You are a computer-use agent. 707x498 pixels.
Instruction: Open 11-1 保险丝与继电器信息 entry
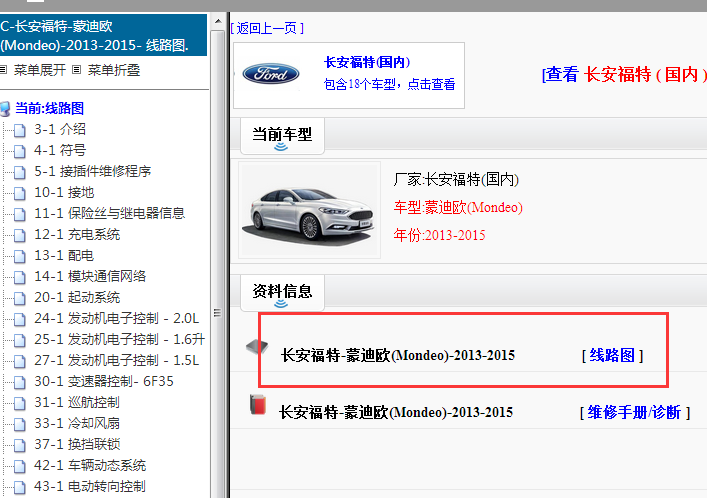[110, 213]
